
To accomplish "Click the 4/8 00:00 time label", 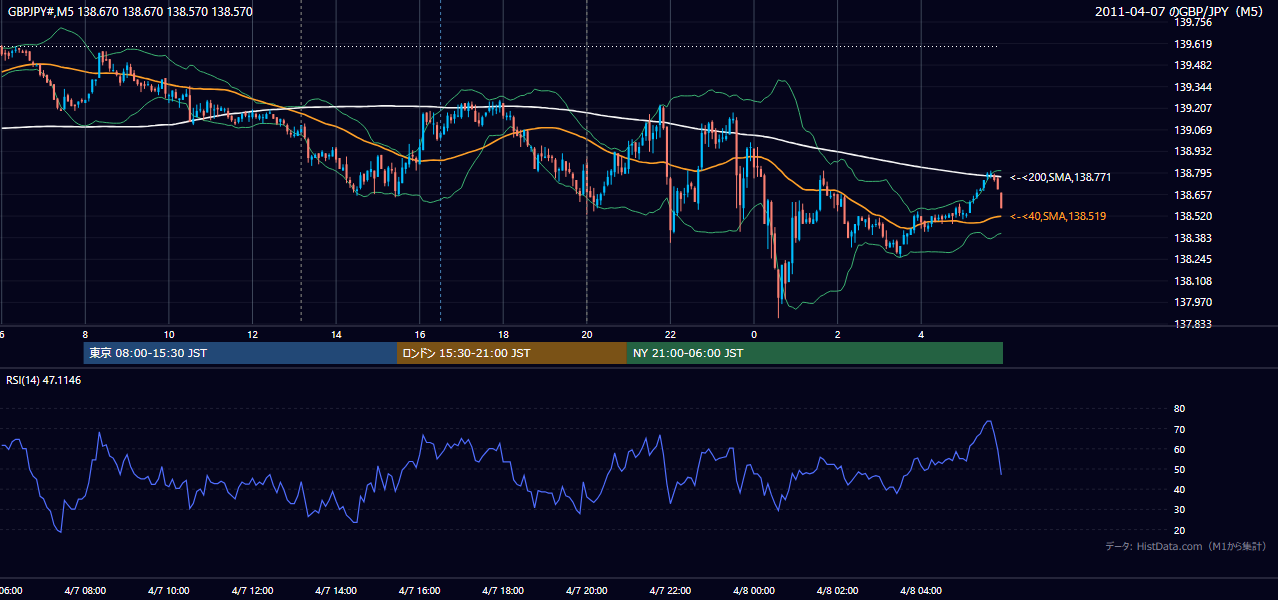I will click(755, 591).
